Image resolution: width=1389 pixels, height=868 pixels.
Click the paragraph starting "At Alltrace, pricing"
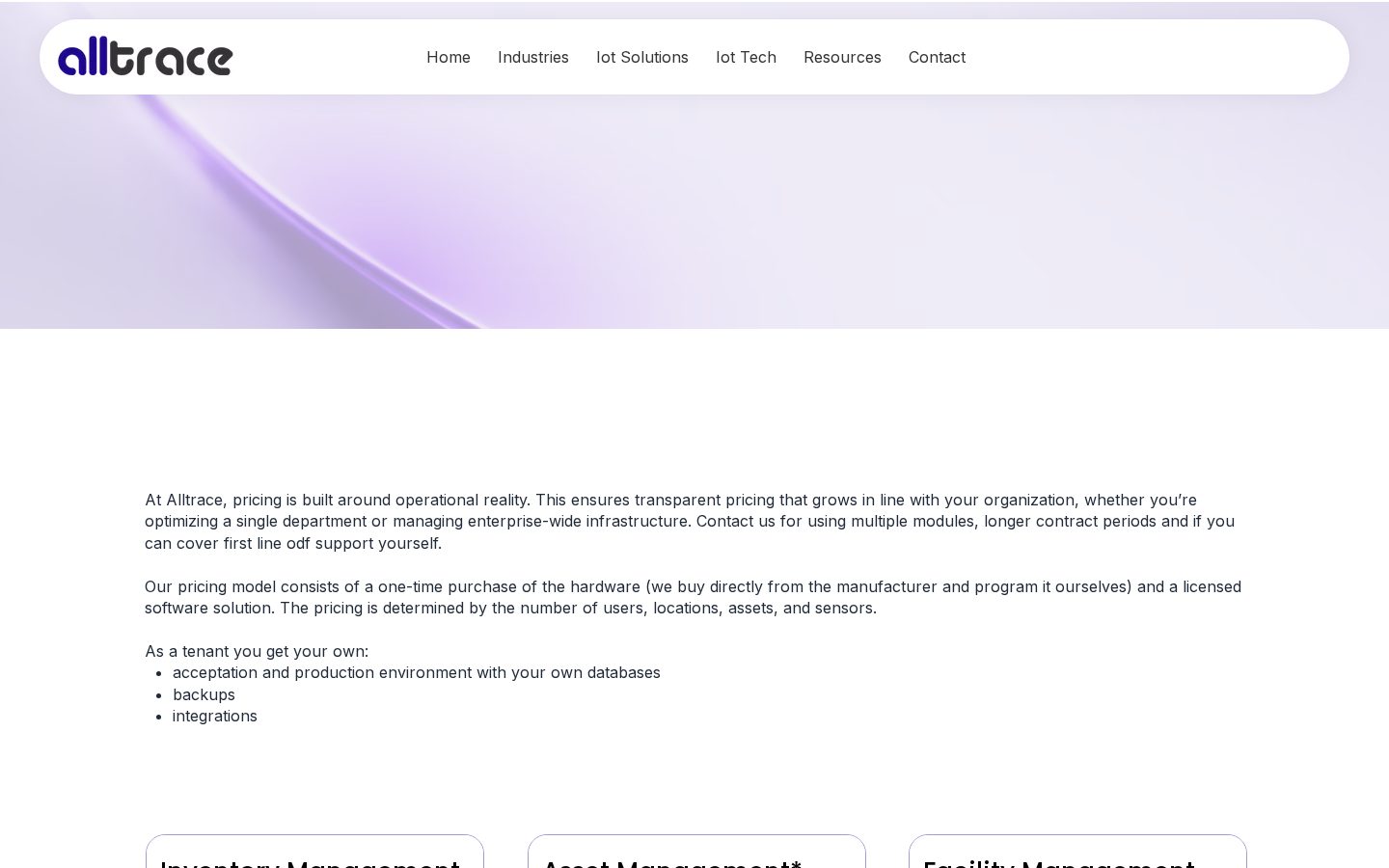pyautogui.click(x=690, y=522)
